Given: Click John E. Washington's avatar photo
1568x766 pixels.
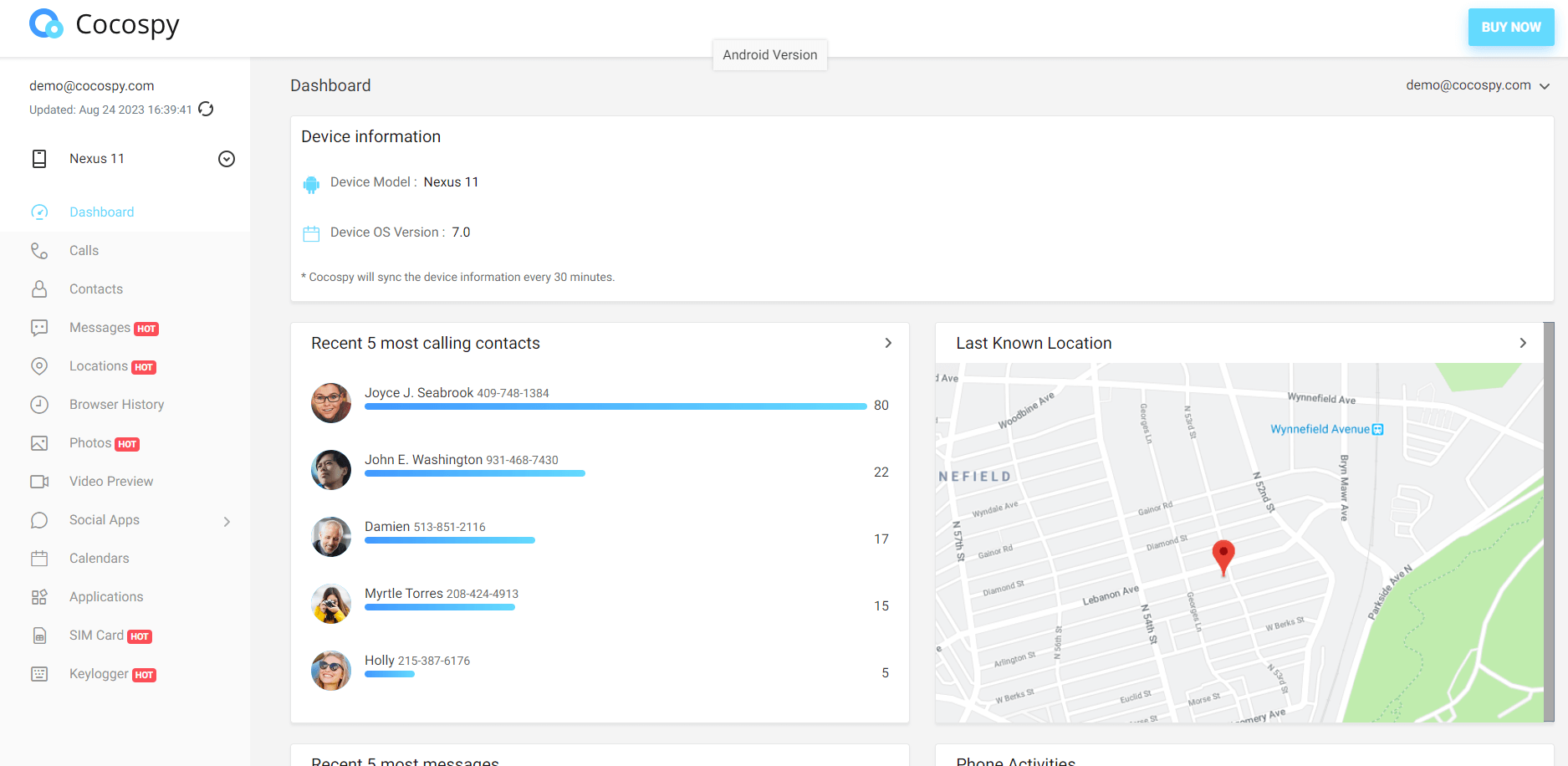Looking at the screenshot, I should 331,470.
